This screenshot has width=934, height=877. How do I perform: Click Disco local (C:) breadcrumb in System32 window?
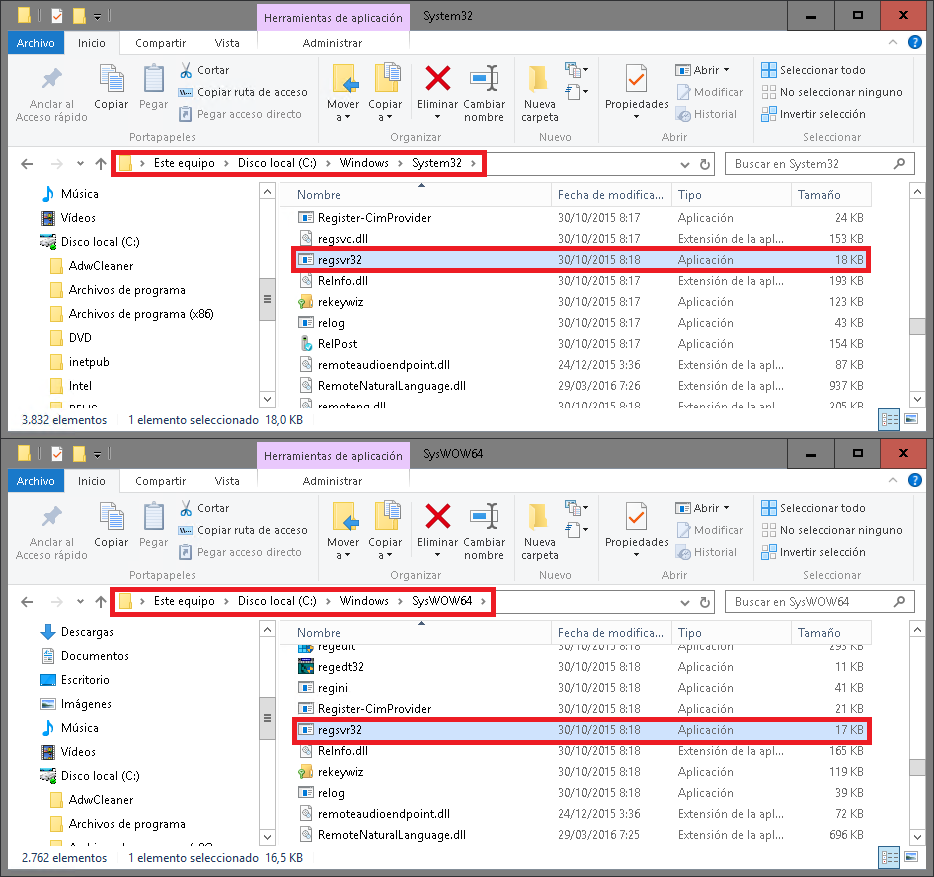277,163
